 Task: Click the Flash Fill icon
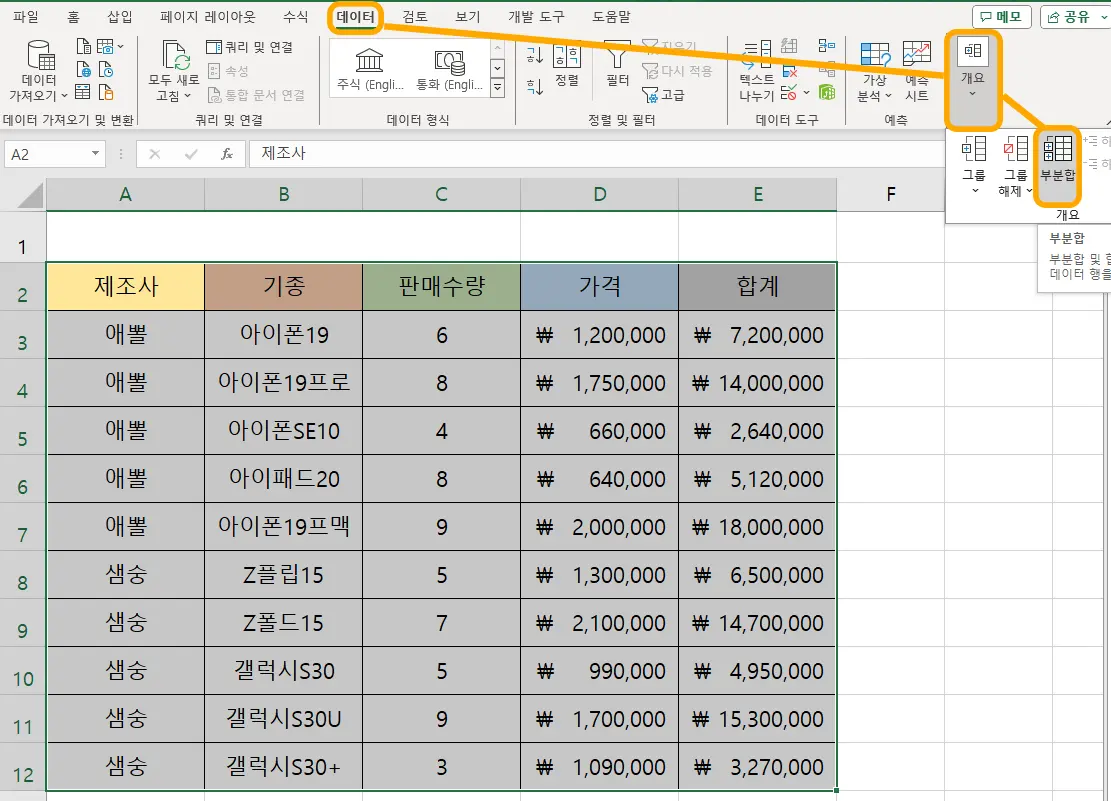[x=789, y=47]
